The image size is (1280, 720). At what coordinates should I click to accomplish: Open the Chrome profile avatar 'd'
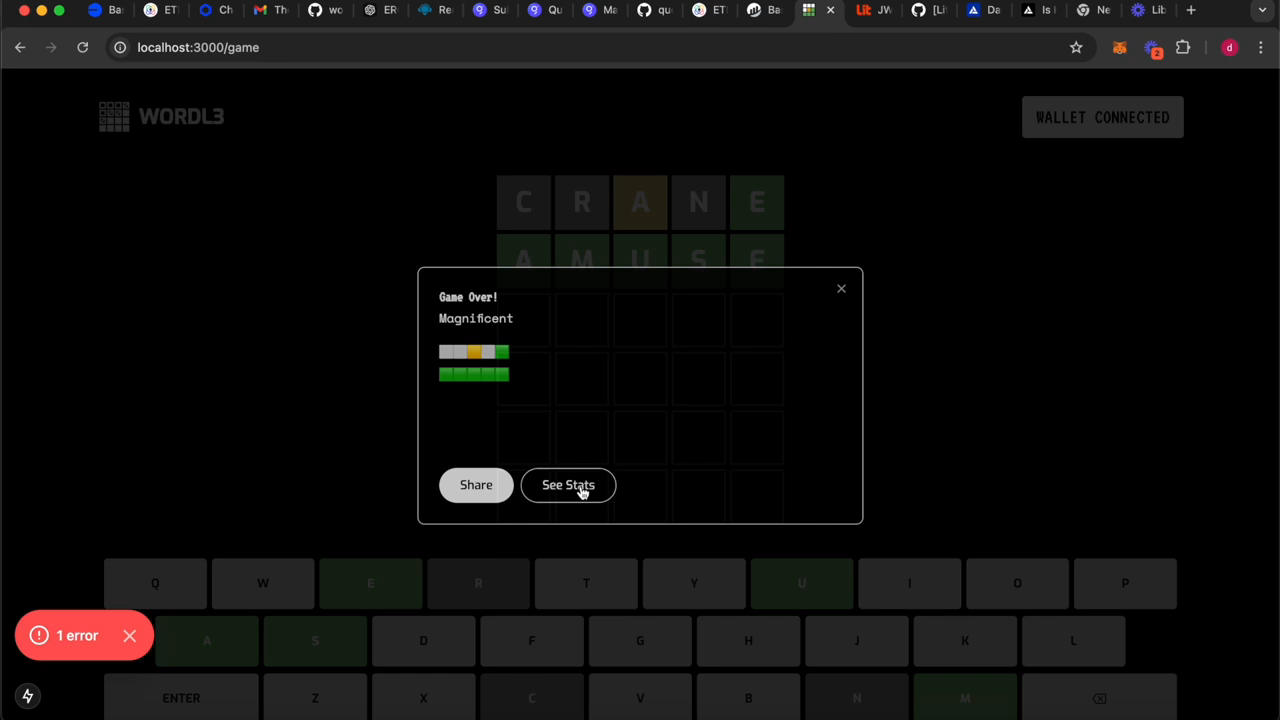point(1229,47)
